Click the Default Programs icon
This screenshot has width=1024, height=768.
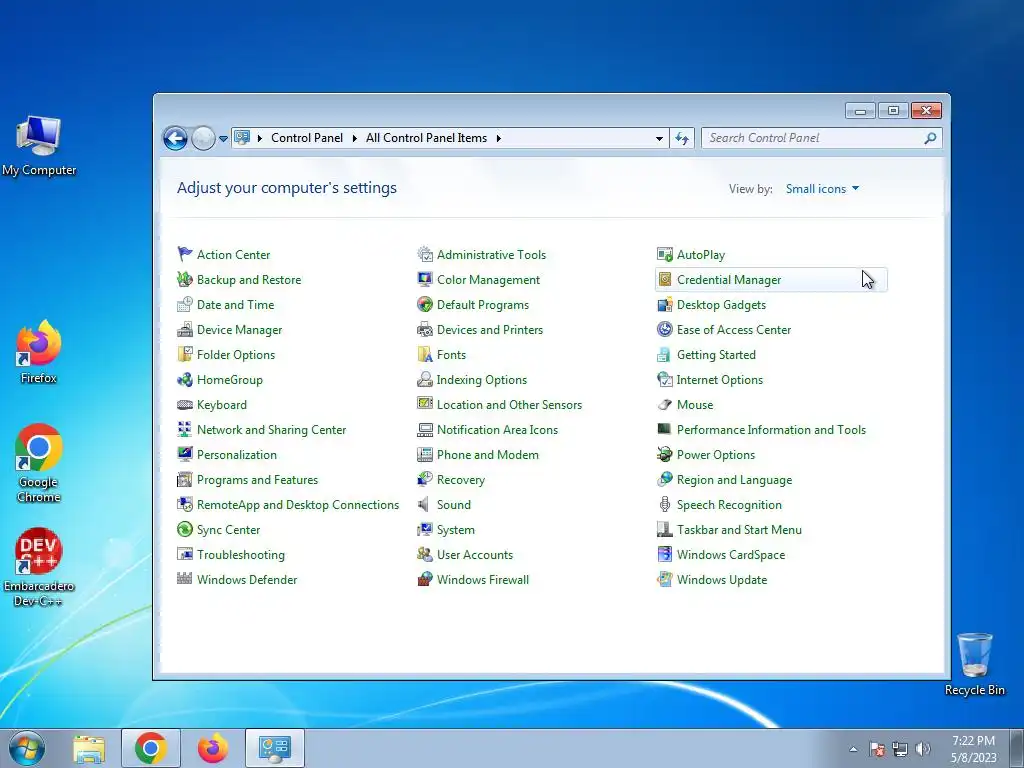tap(425, 304)
